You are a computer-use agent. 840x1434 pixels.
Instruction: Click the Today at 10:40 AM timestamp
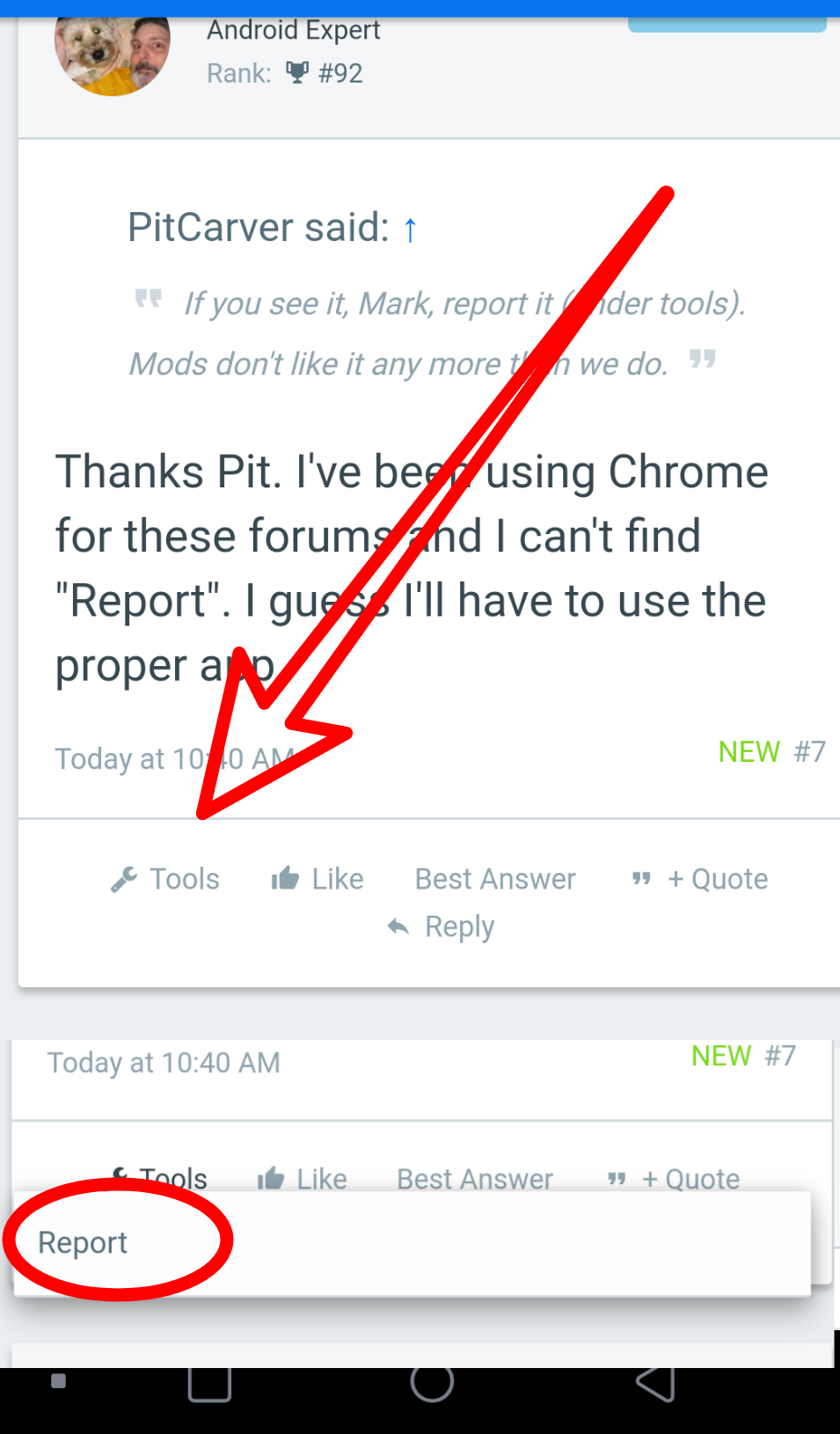coord(174,759)
